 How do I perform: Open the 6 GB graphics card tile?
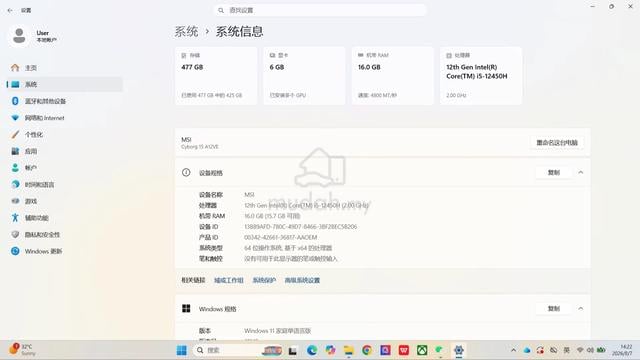click(304, 76)
